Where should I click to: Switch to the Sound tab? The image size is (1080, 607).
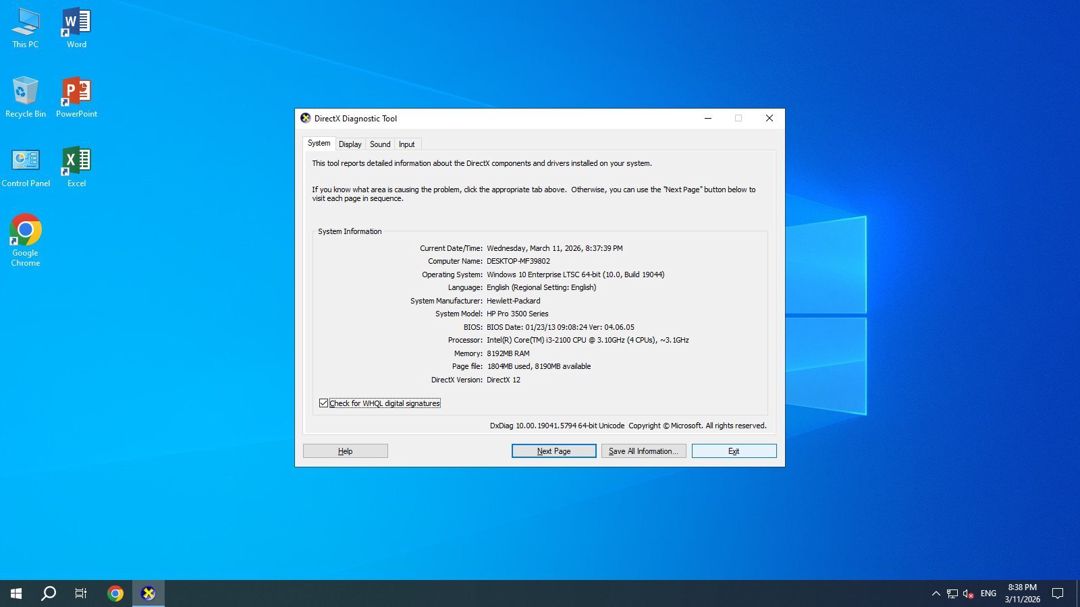pyautogui.click(x=380, y=144)
